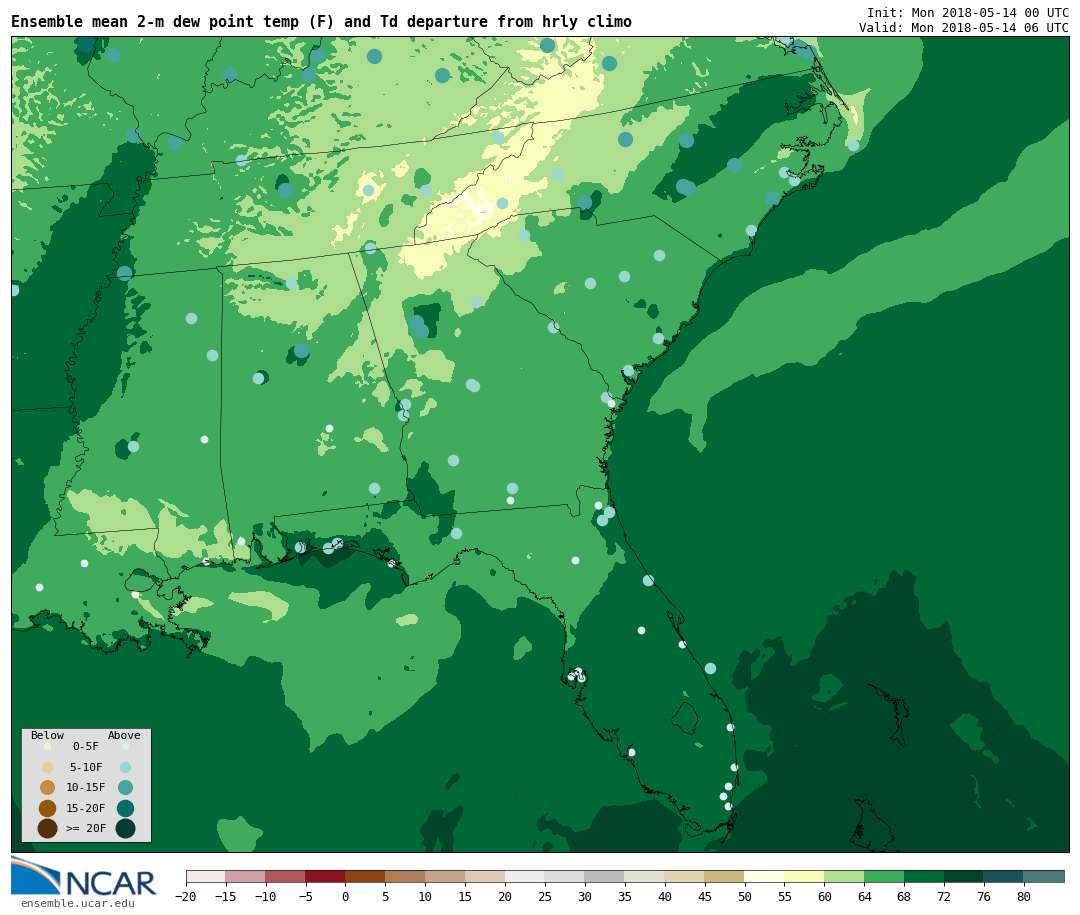The height and width of the screenshot is (915, 1080).
Task: Select the '15-20F' legend label
Action: click(86, 808)
